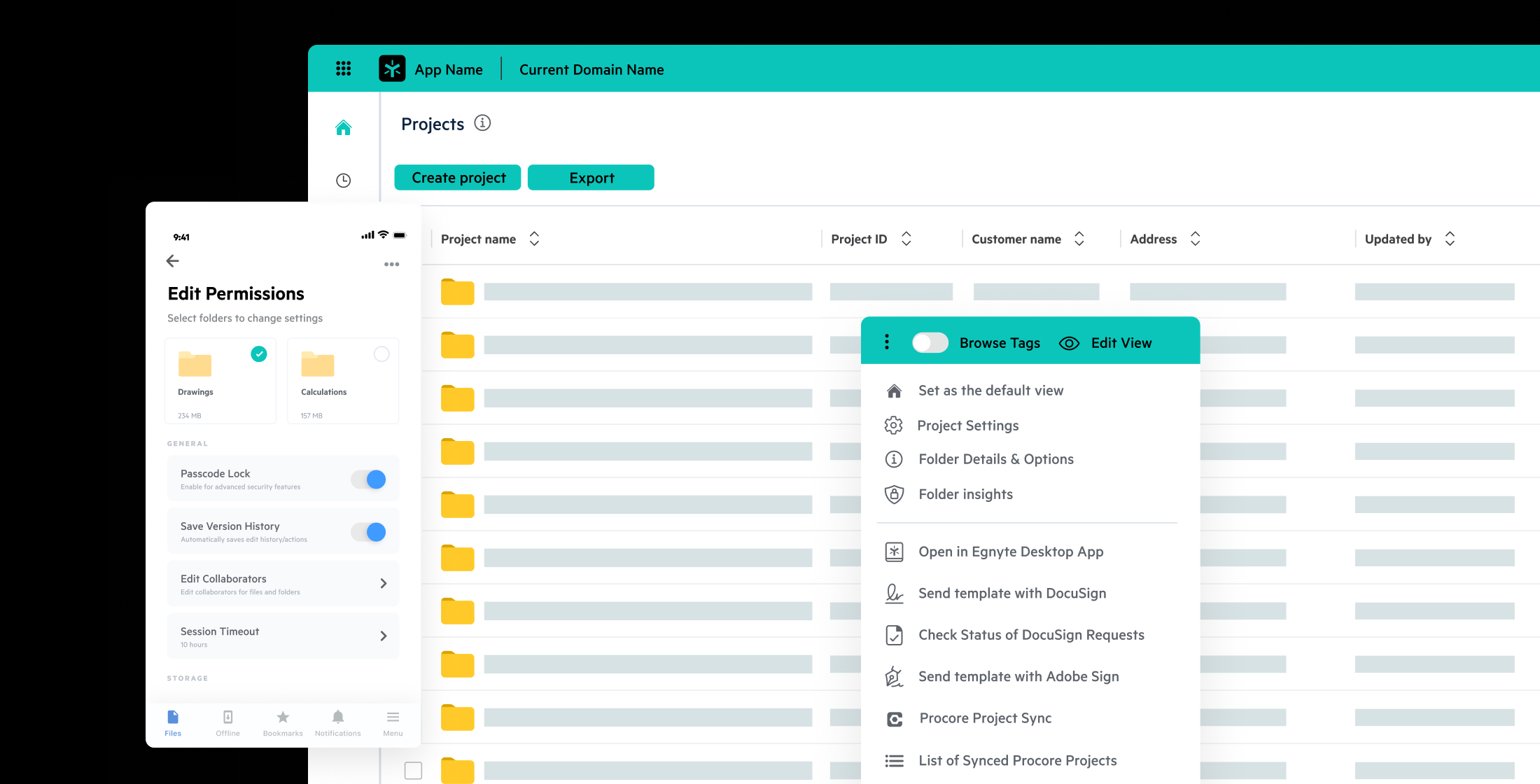
Task: Click the Edit View label in popup header
Action: 1121,343
